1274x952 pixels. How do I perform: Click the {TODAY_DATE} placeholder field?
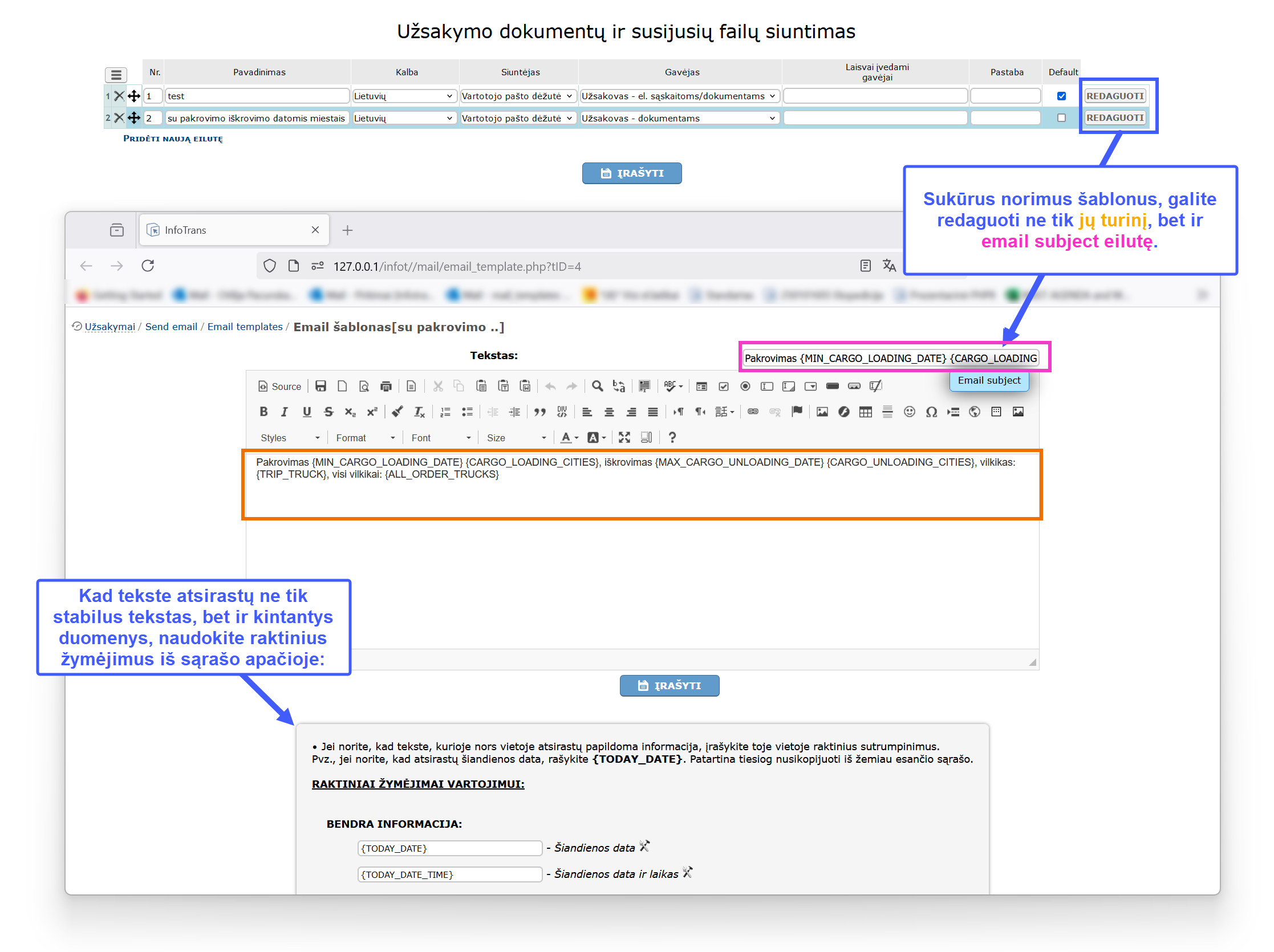[x=450, y=848]
